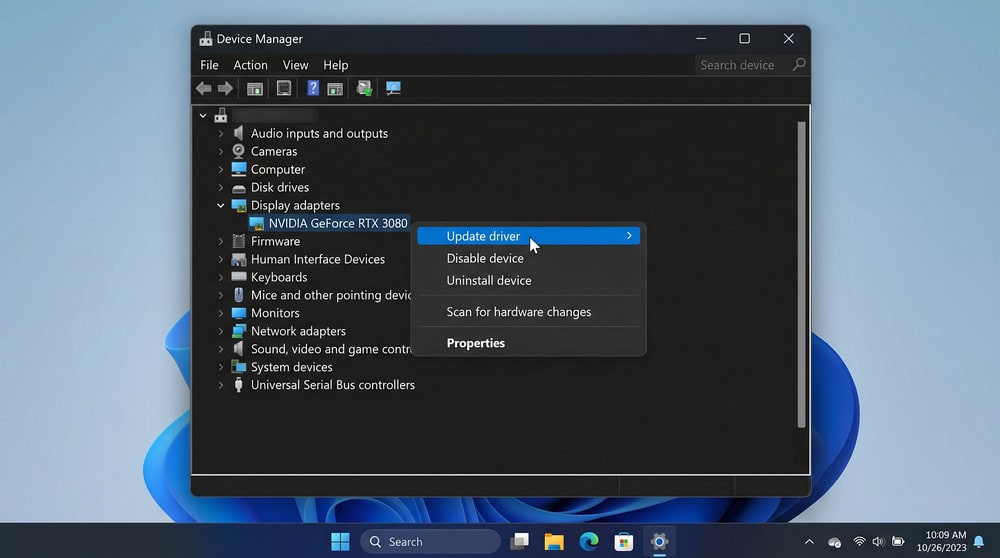1000x558 pixels.
Task: Click the System devices icon
Action: [x=239, y=367]
